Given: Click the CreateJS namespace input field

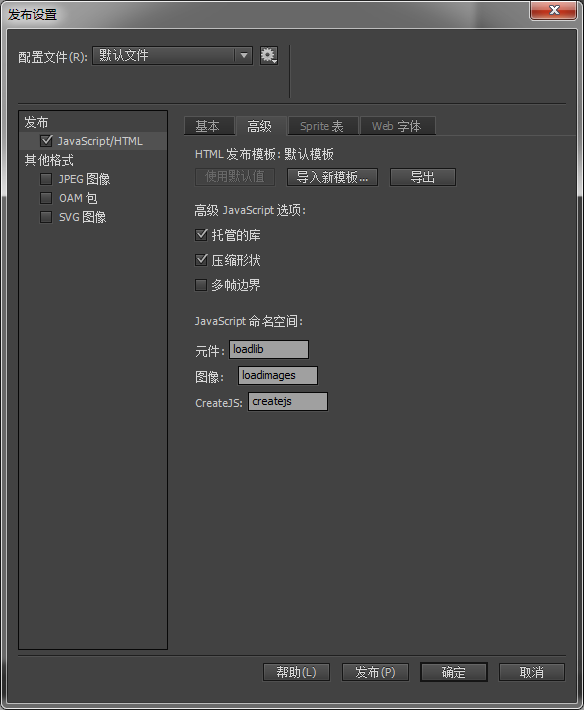Looking at the screenshot, I should click(288, 402).
